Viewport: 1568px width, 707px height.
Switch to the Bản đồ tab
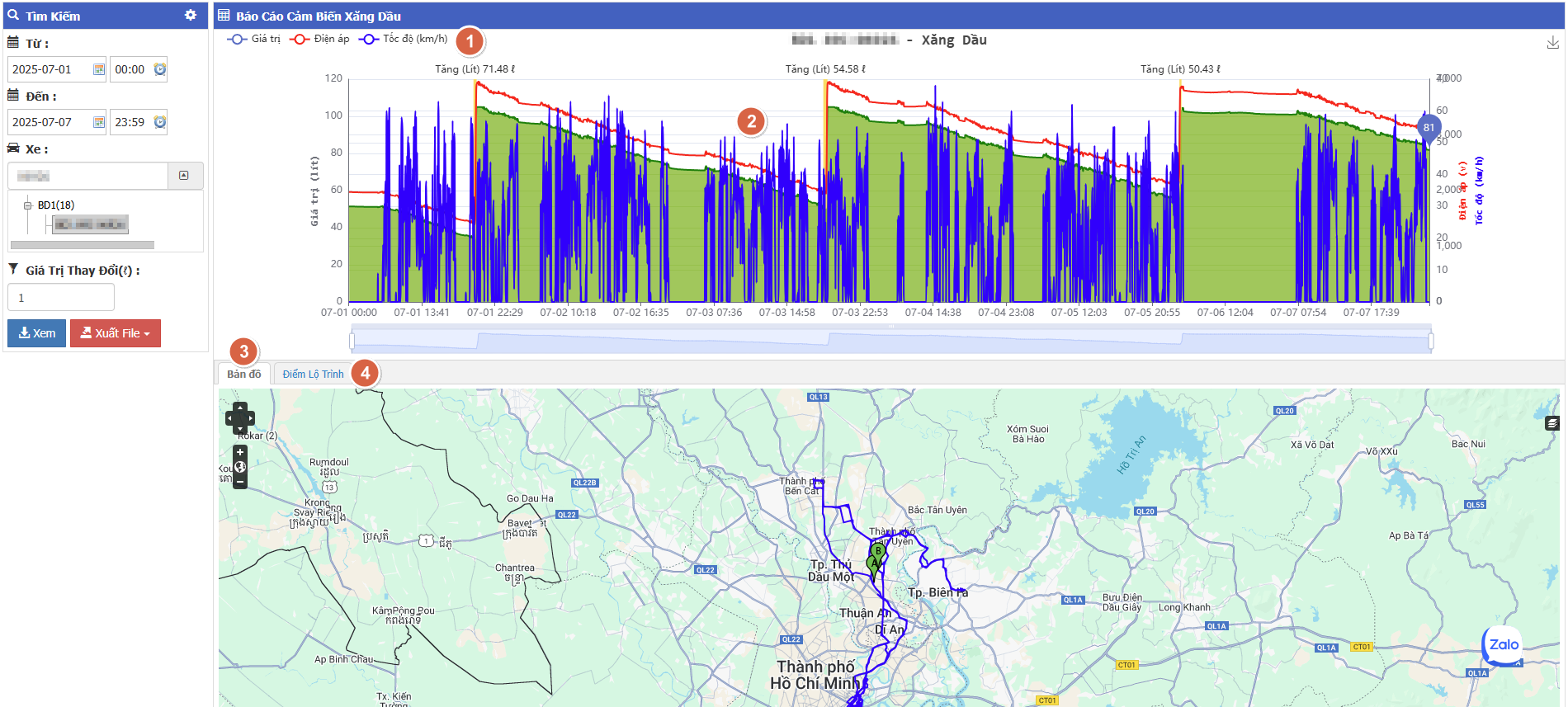pyautogui.click(x=243, y=375)
